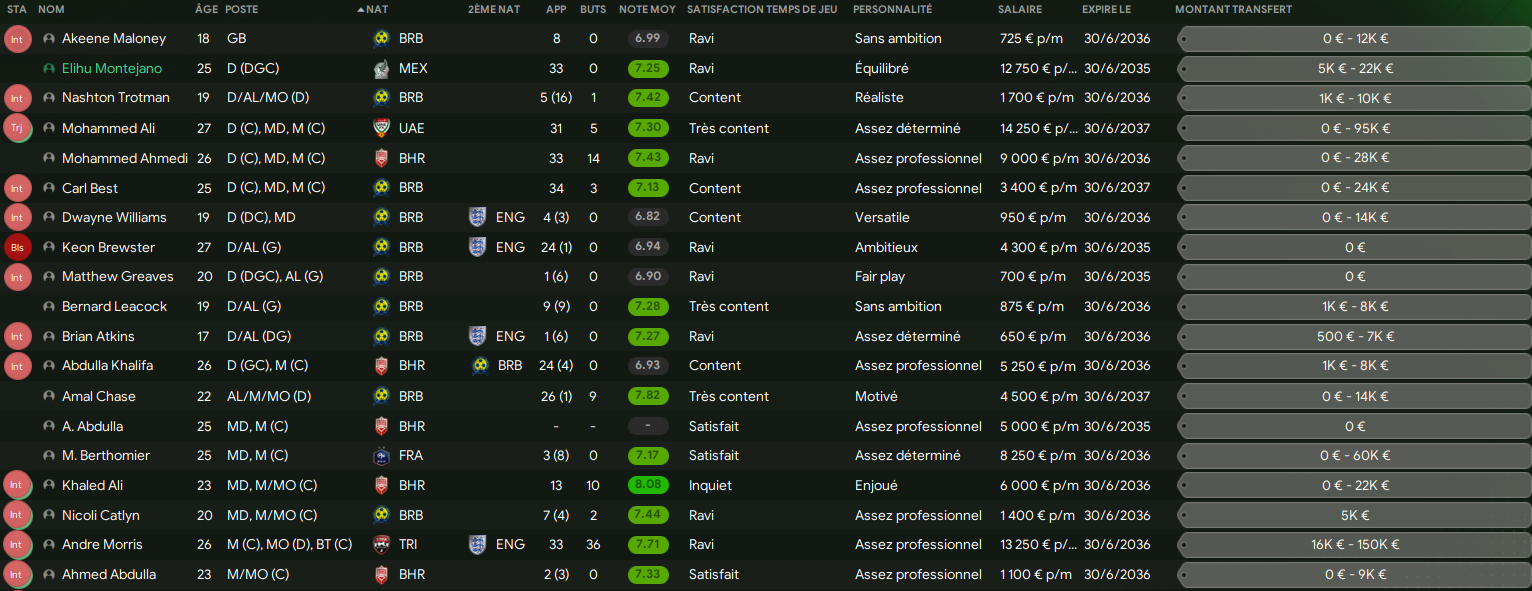Click the Int status icon for Khaled Ali
The height and width of the screenshot is (591, 1532).
(x=17, y=485)
